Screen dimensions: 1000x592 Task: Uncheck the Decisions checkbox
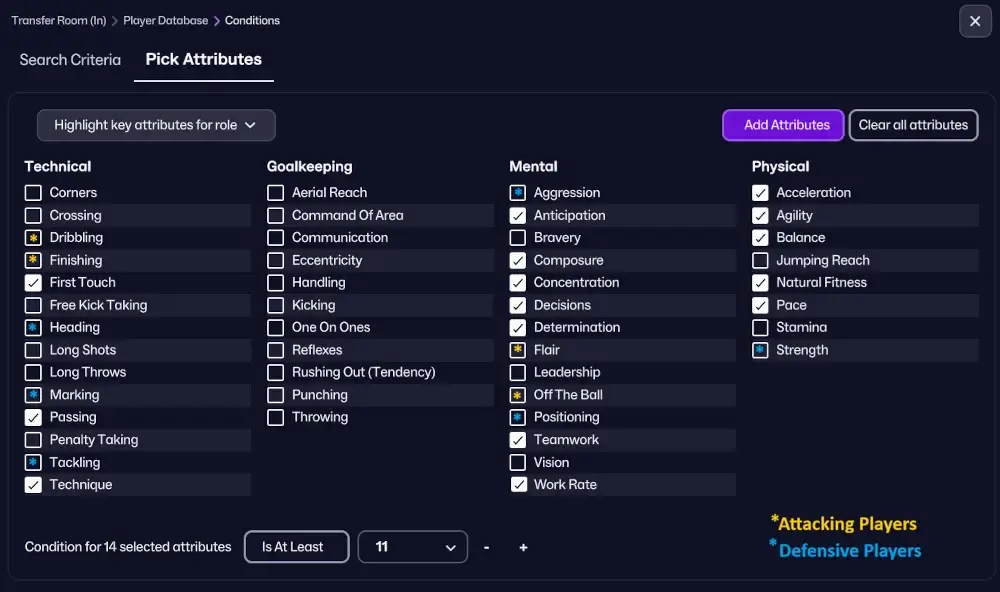[518, 305]
